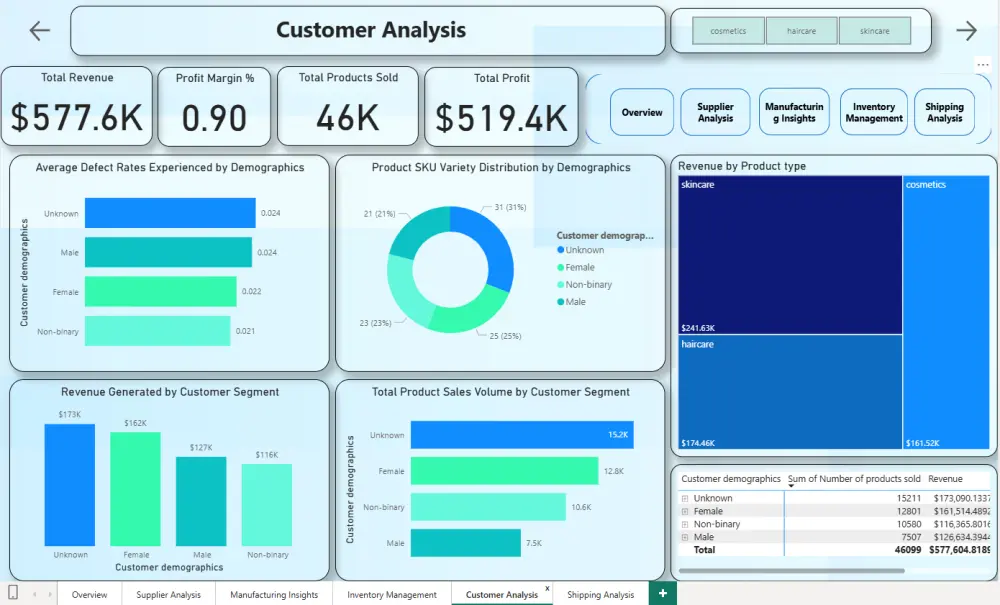Go to previous page tabs arrow
The width and height of the screenshot is (1000, 605).
coord(34,594)
